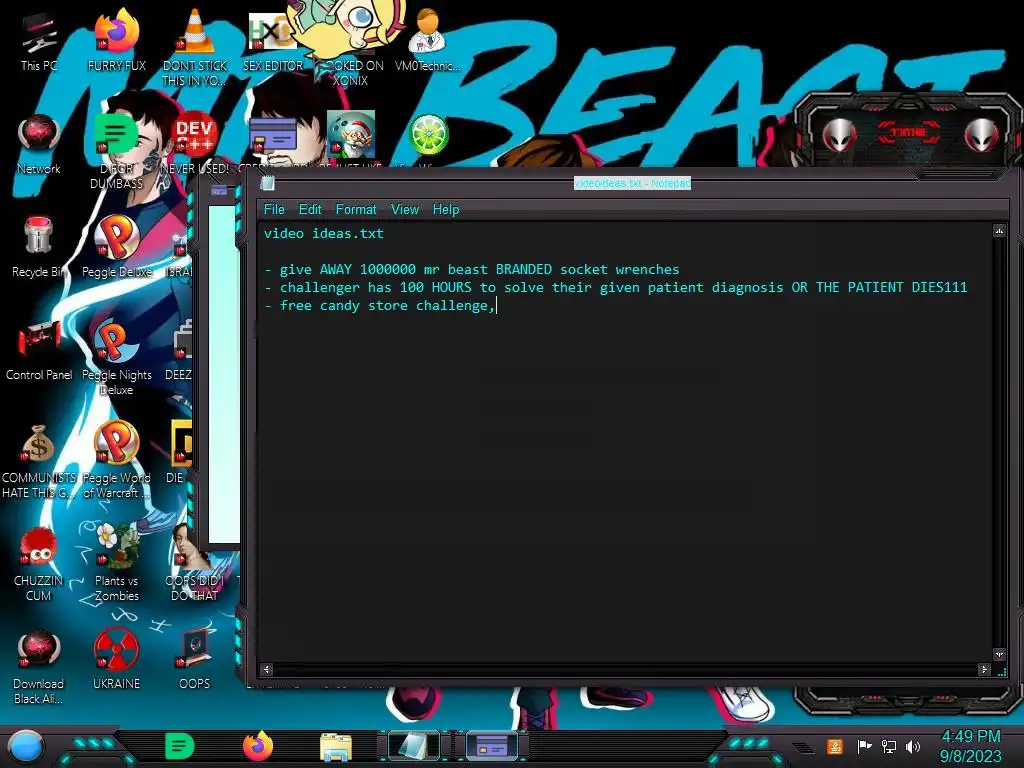
Task: Click the Notepad window title text
Action: coord(632,184)
